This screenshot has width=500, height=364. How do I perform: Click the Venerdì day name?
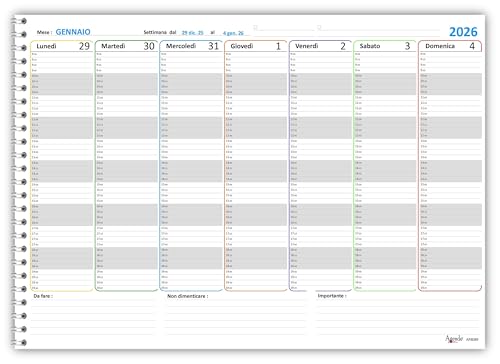[307, 46]
